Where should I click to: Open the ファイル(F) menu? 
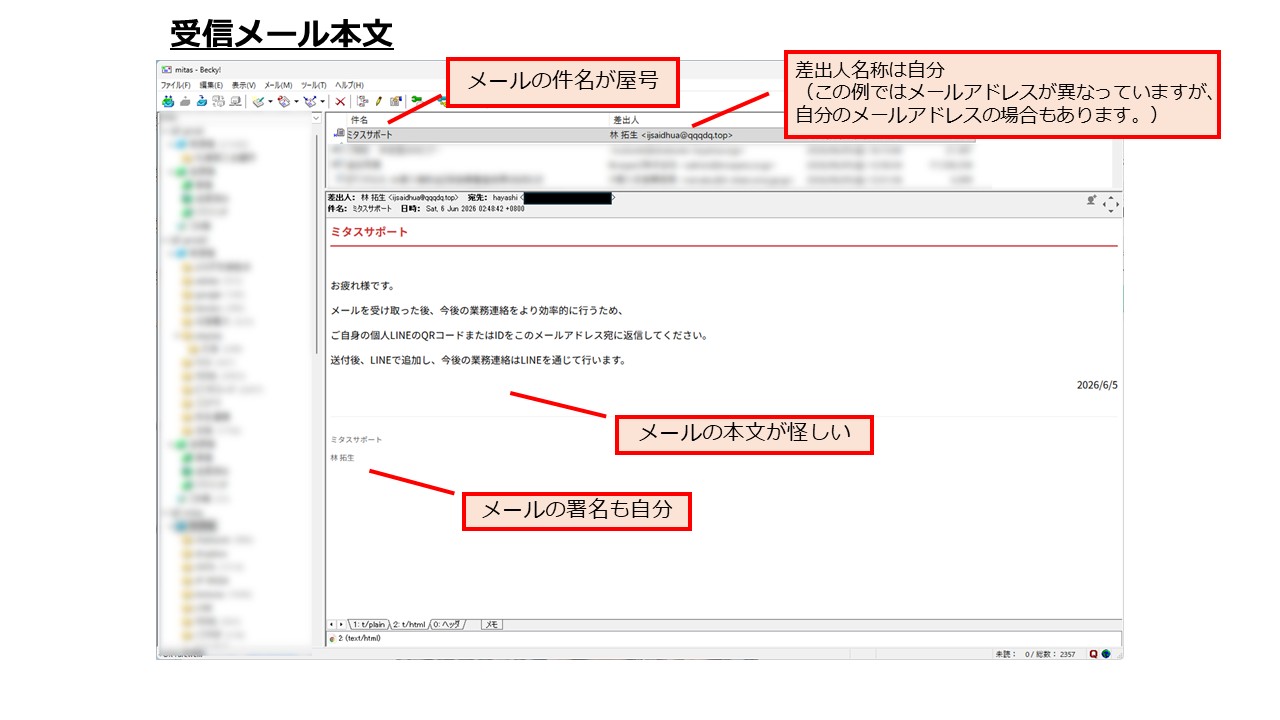pyautogui.click(x=176, y=86)
